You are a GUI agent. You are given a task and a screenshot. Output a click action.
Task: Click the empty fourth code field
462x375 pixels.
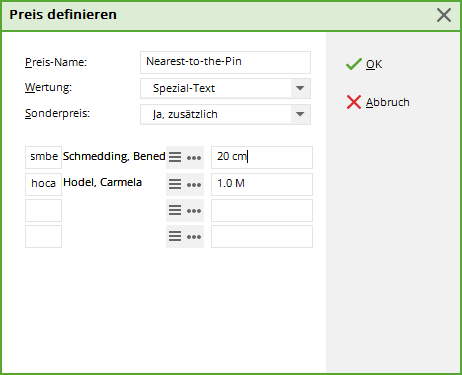[x=43, y=236]
